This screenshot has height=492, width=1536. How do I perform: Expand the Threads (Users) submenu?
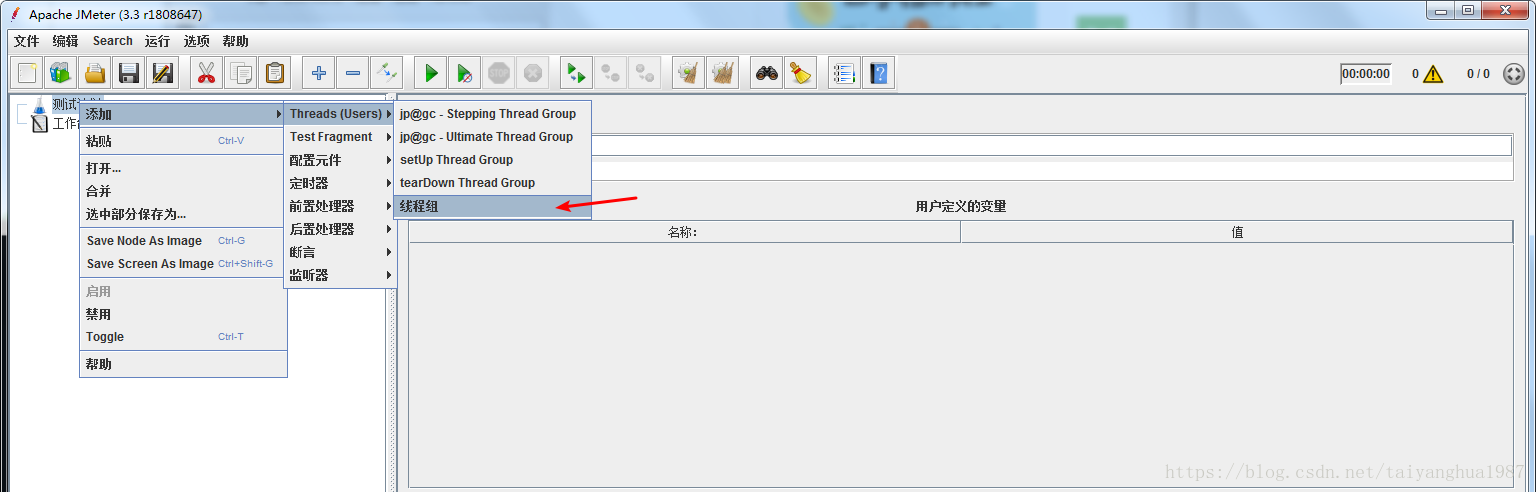pos(340,114)
